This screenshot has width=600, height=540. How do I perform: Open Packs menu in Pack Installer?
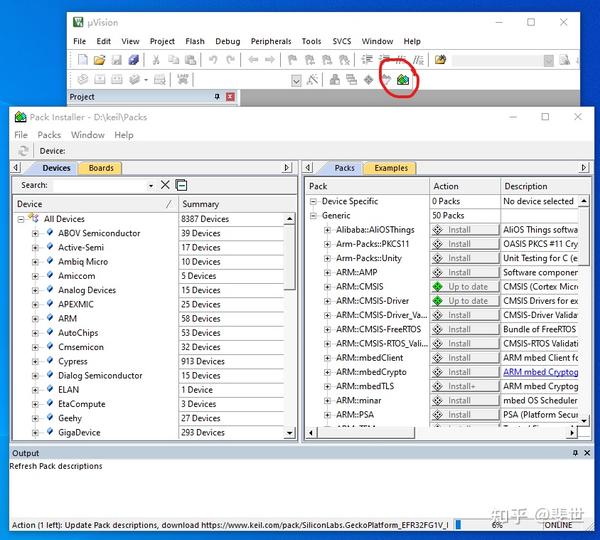click(x=49, y=135)
